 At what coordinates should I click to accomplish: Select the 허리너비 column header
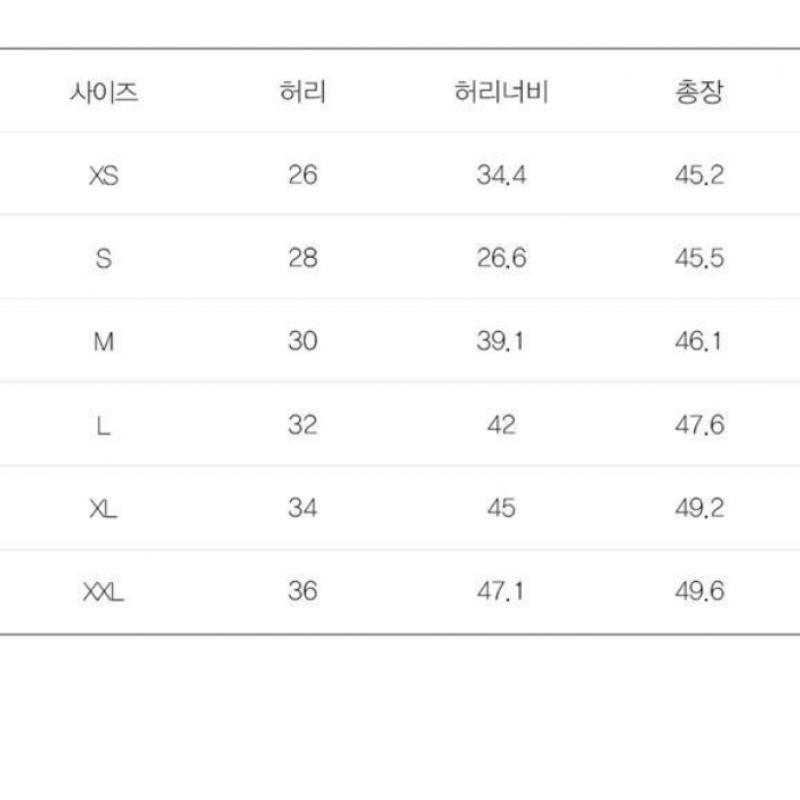tap(501, 94)
